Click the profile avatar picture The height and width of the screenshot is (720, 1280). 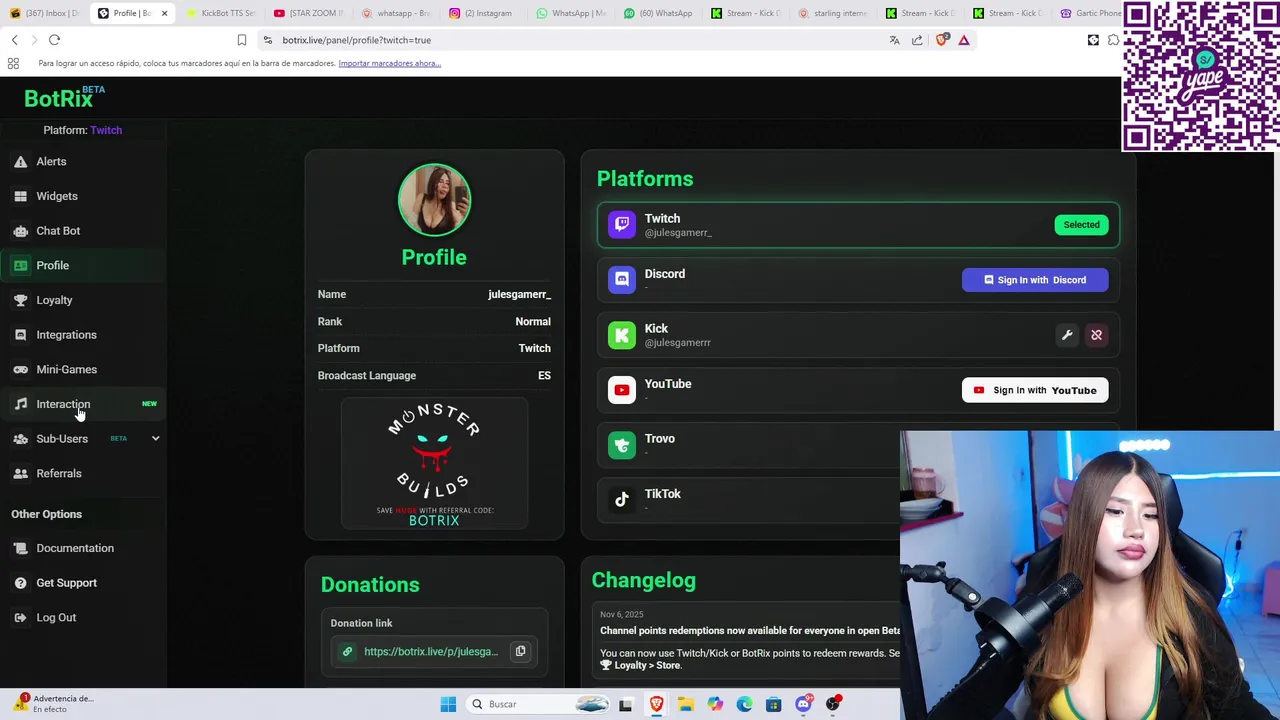click(434, 200)
